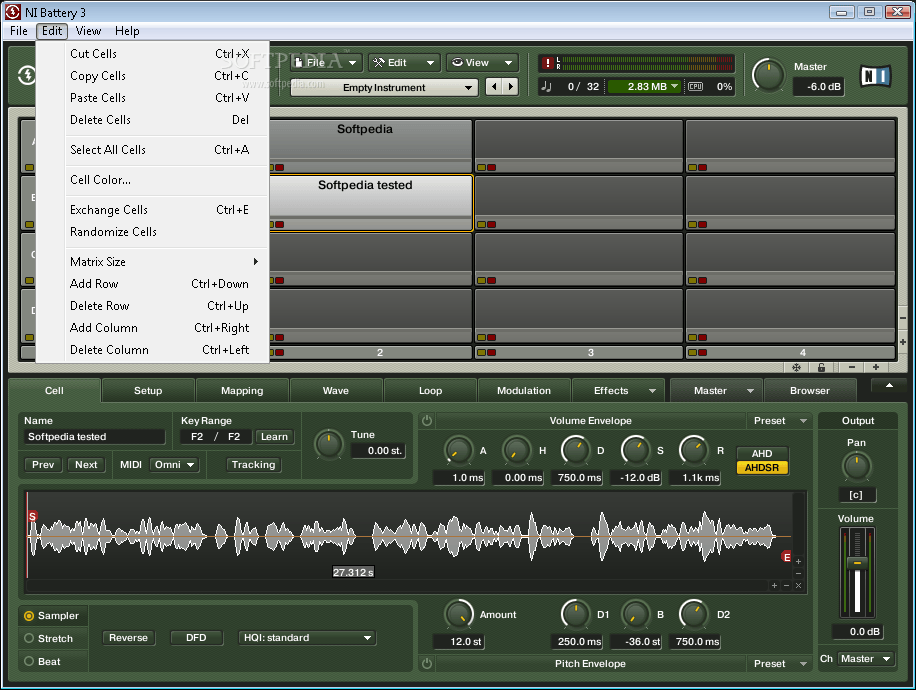
Task: Click waveform vertical zoom out minus
Action: coord(799,574)
